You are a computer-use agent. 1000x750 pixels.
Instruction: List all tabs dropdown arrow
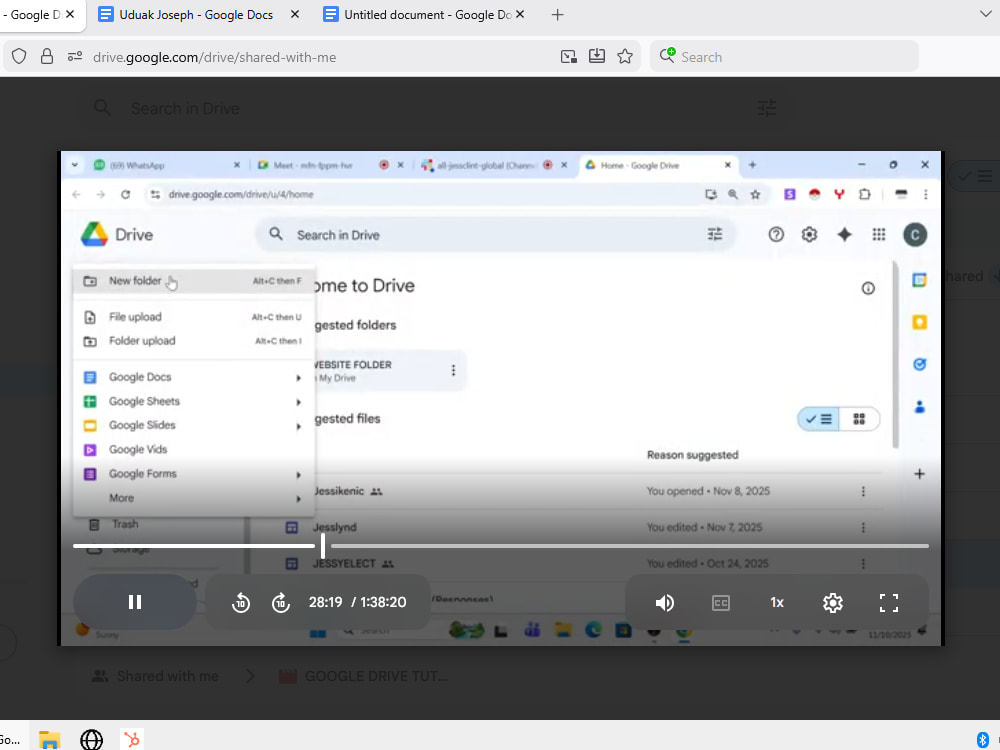(985, 14)
